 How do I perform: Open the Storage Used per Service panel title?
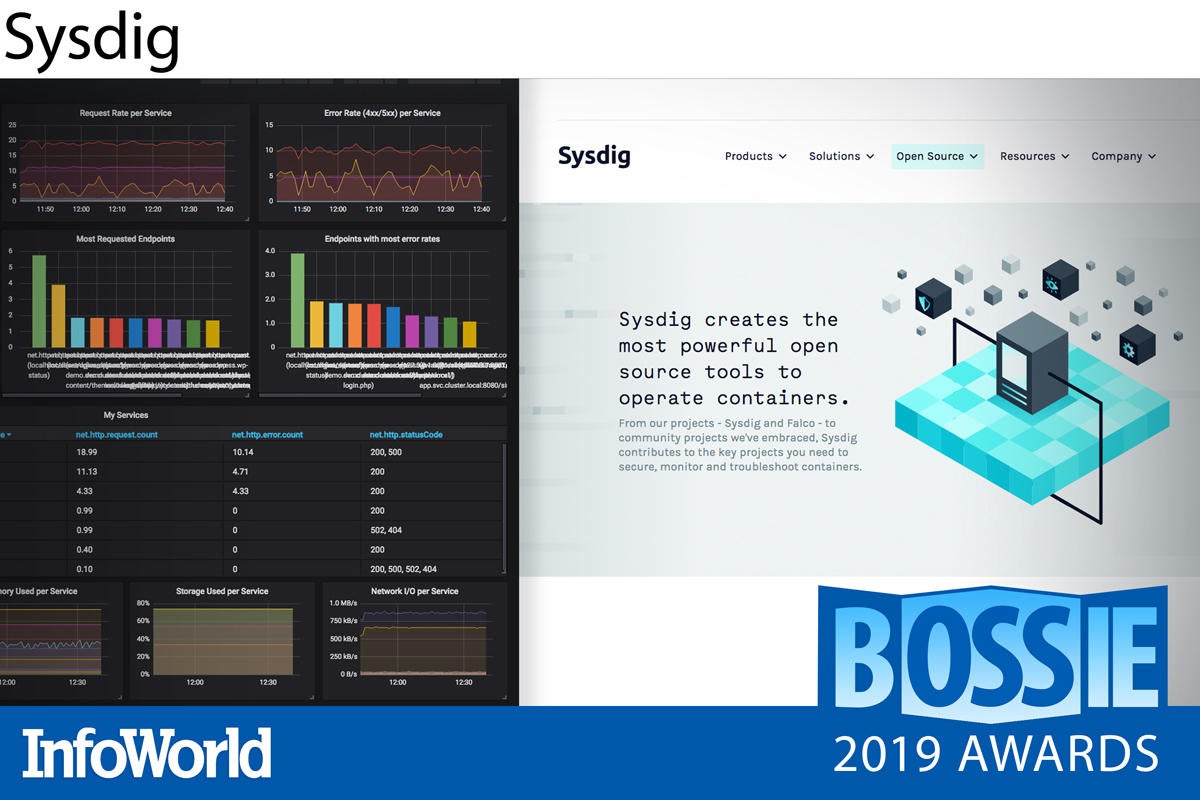pos(222,591)
